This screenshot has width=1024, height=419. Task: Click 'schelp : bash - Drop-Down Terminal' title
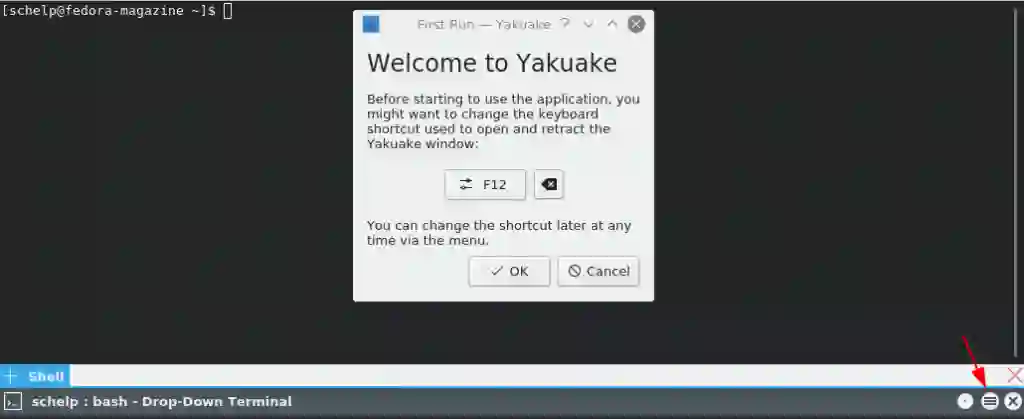click(x=161, y=401)
